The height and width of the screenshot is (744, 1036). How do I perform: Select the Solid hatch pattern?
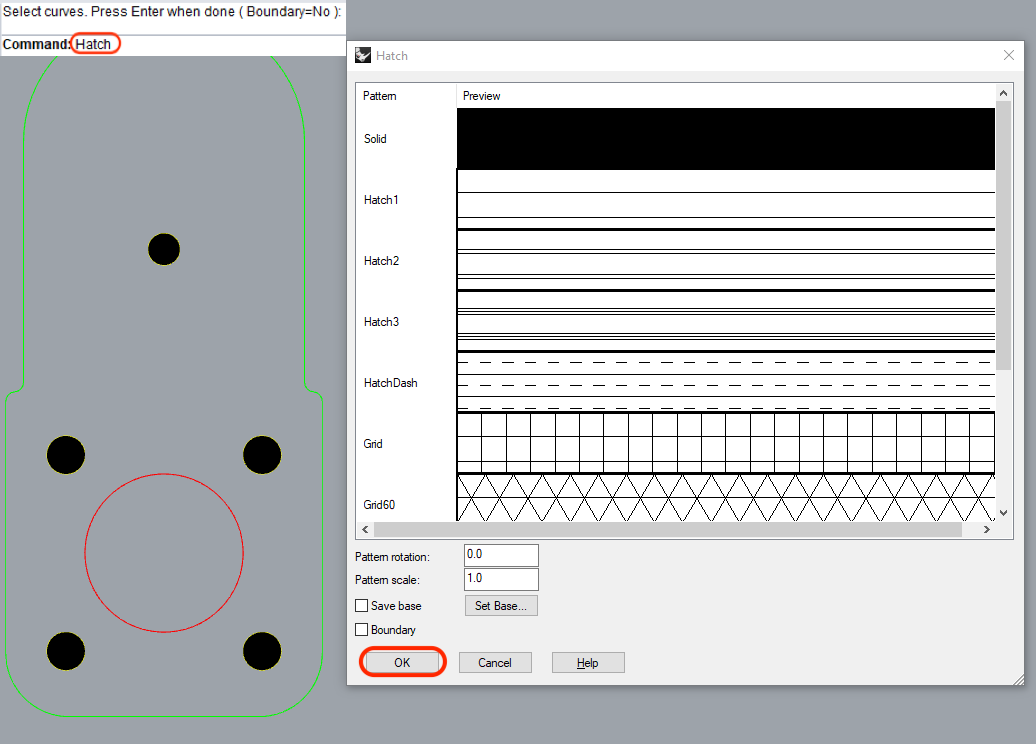pos(375,139)
